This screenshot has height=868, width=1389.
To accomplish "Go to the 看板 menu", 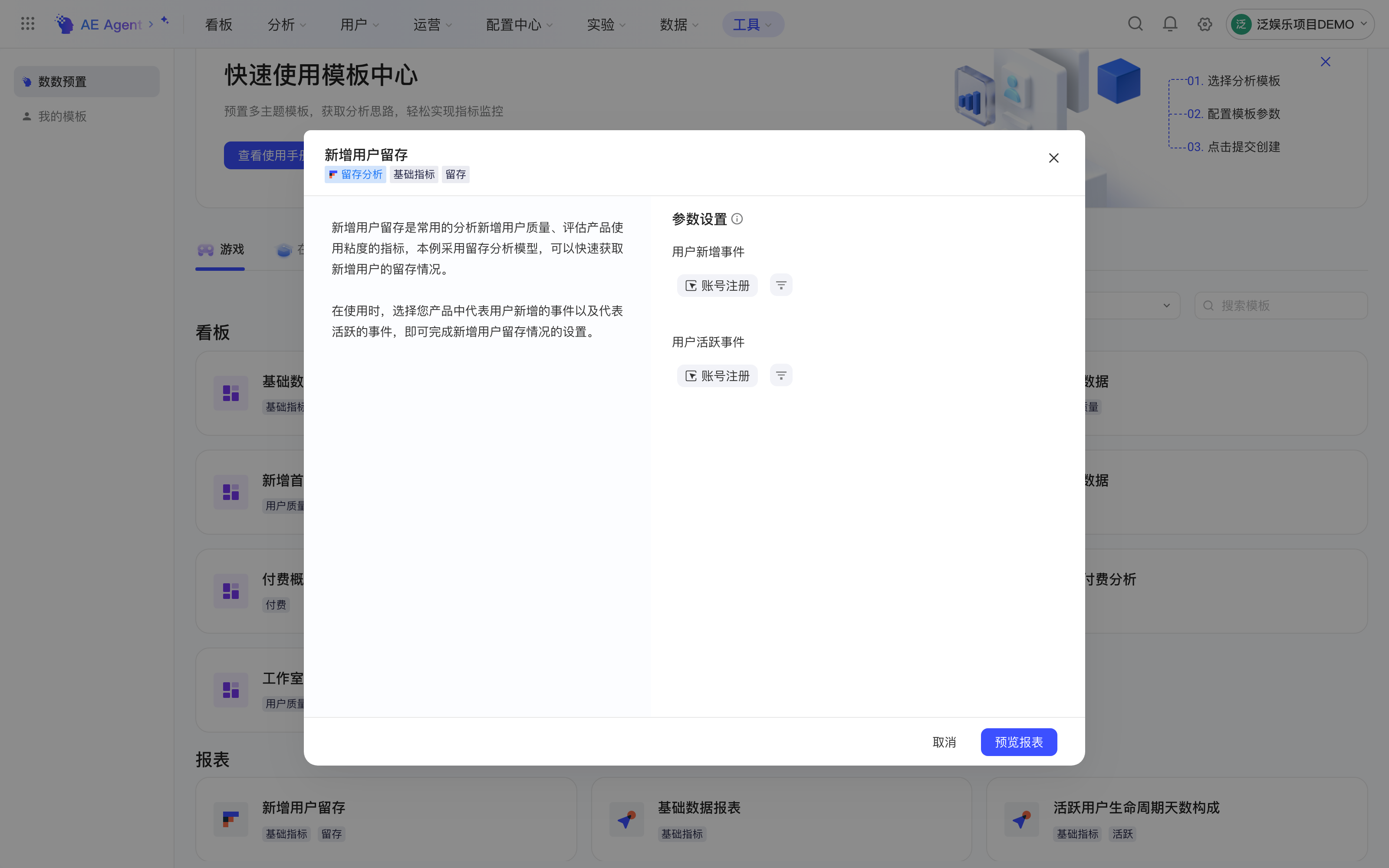I will [x=219, y=25].
